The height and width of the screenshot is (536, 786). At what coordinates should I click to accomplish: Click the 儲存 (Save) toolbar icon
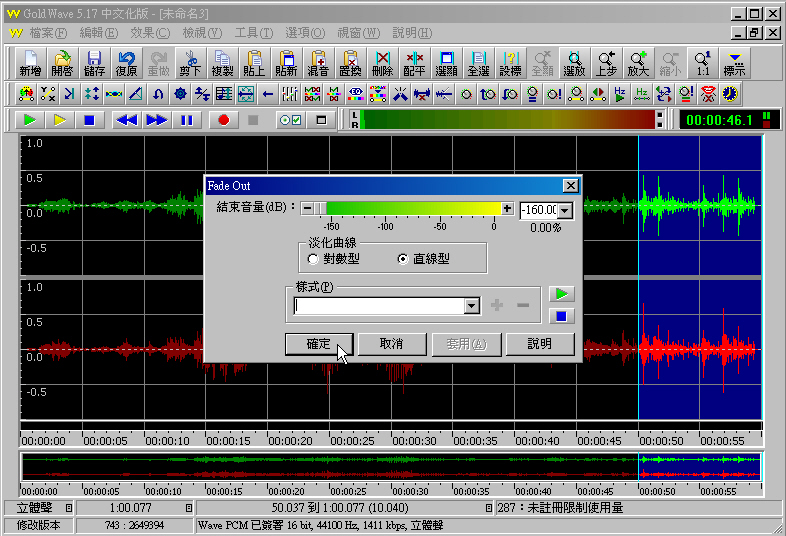pos(94,63)
